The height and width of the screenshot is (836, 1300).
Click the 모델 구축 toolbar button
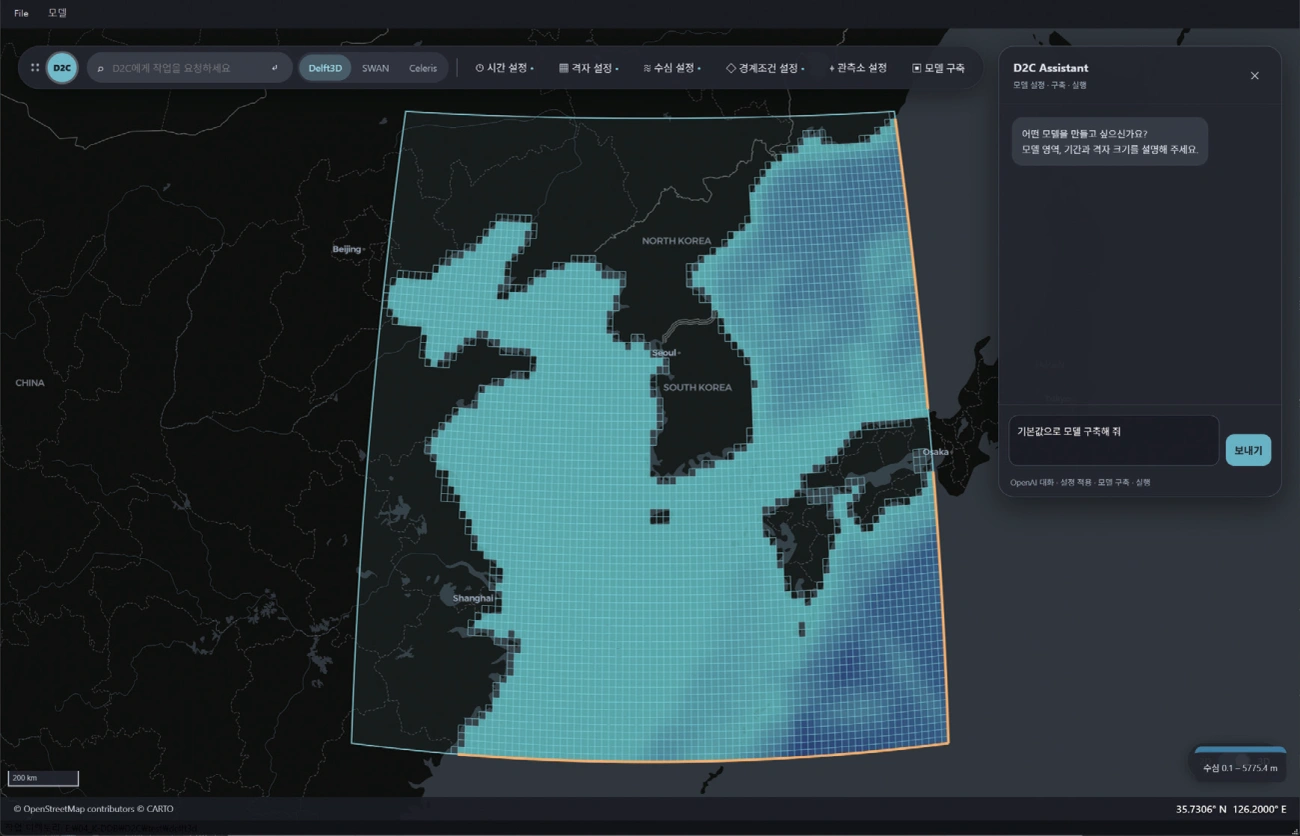coord(938,68)
